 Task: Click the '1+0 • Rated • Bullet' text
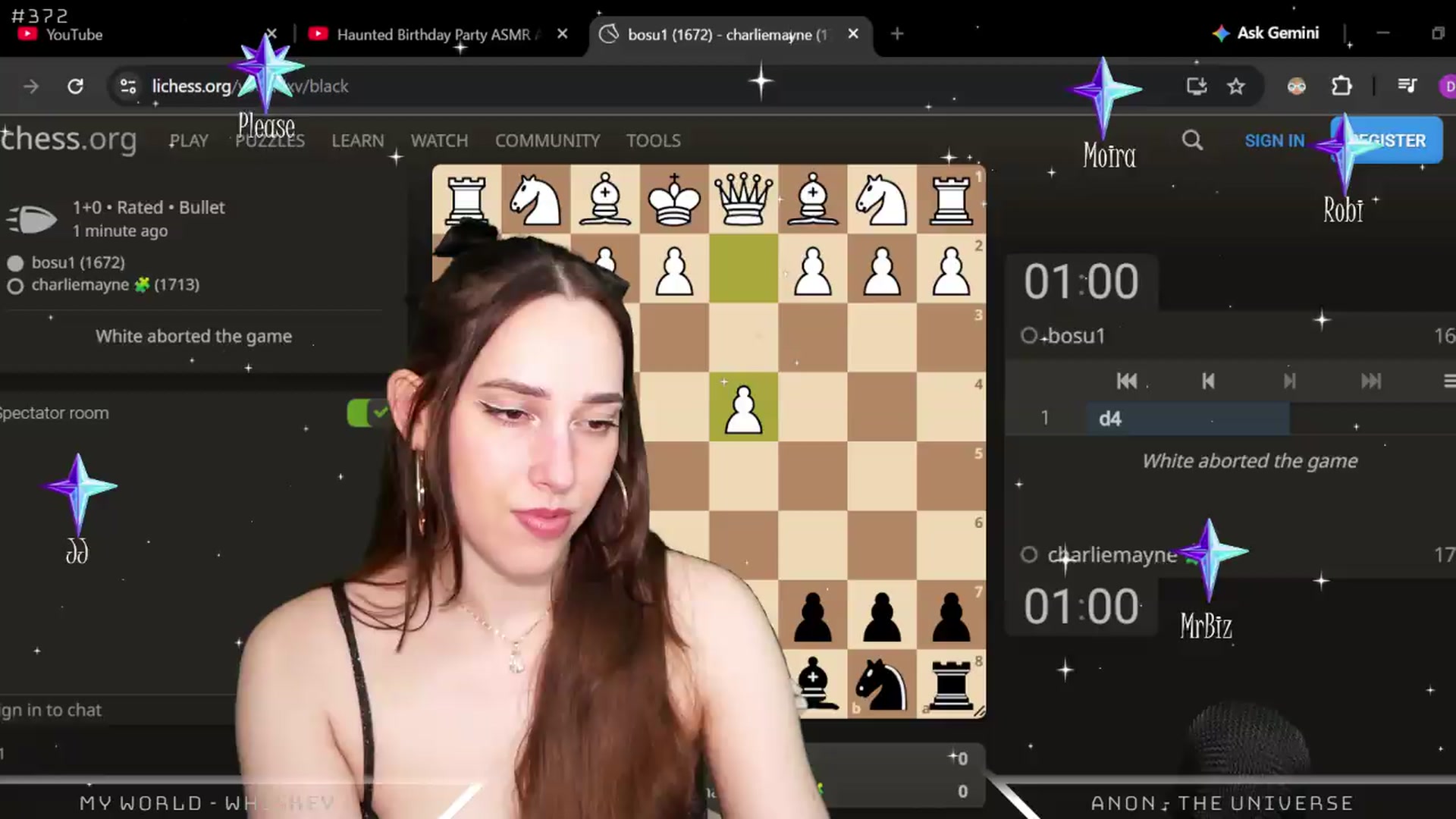pyautogui.click(x=149, y=208)
